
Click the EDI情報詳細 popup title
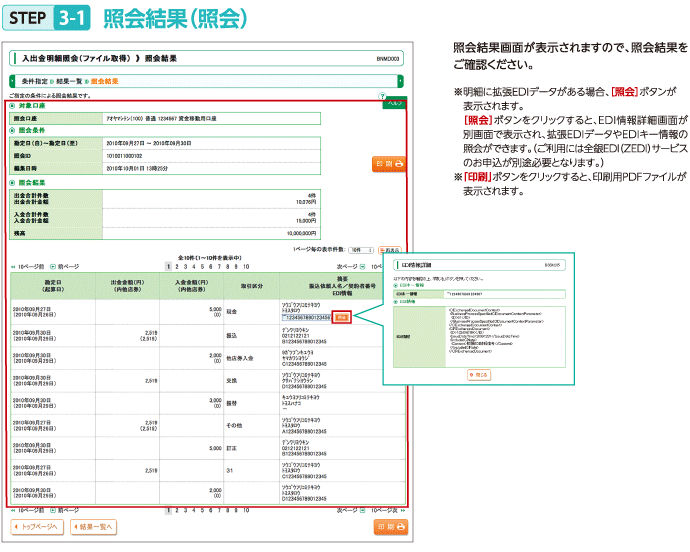(416, 265)
